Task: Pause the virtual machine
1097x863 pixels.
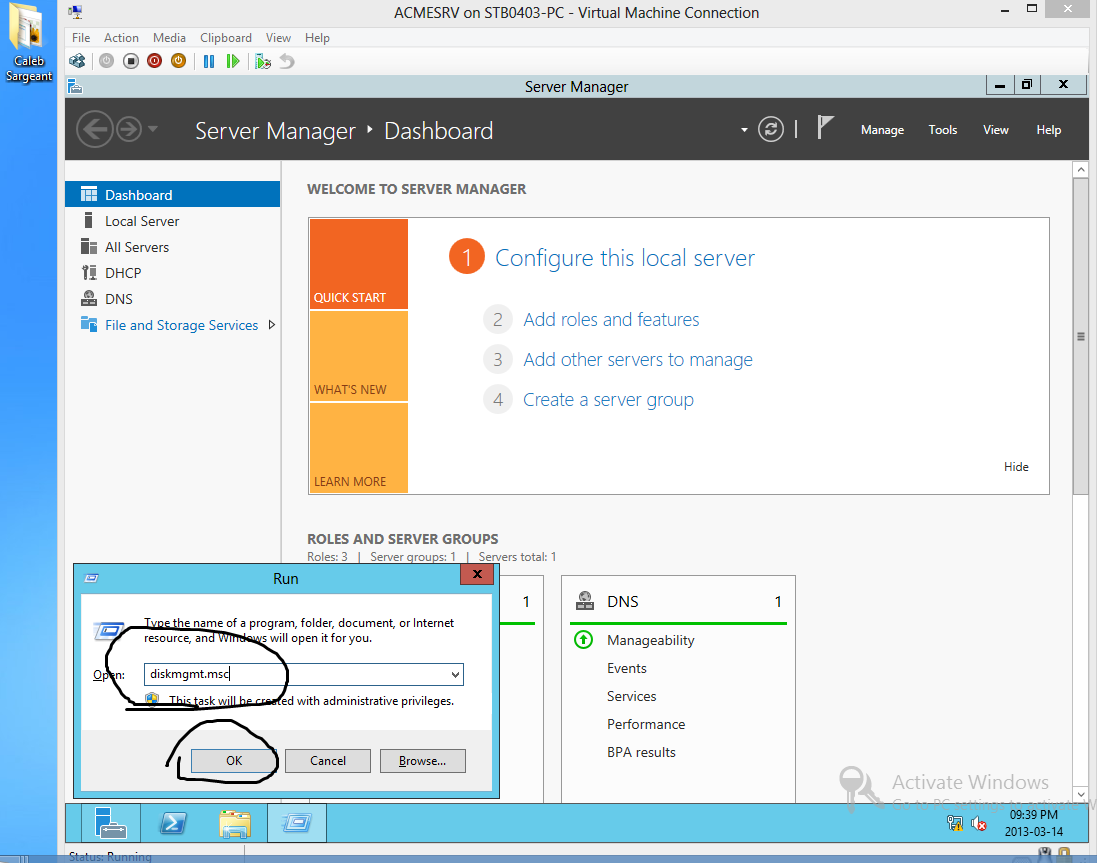Action: pyautogui.click(x=208, y=62)
